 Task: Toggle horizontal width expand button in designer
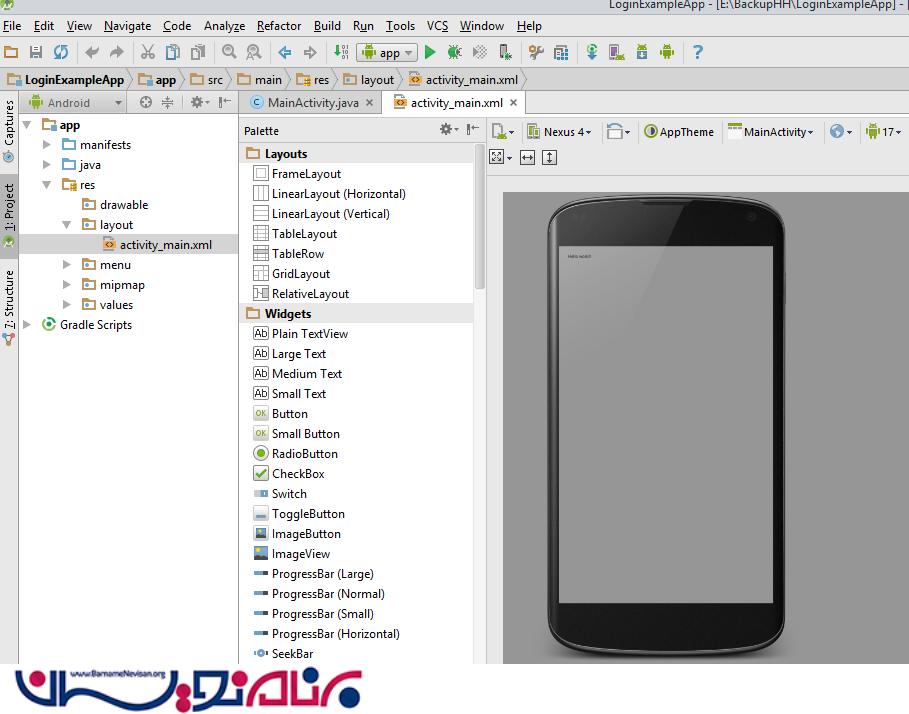[x=527, y=157]
